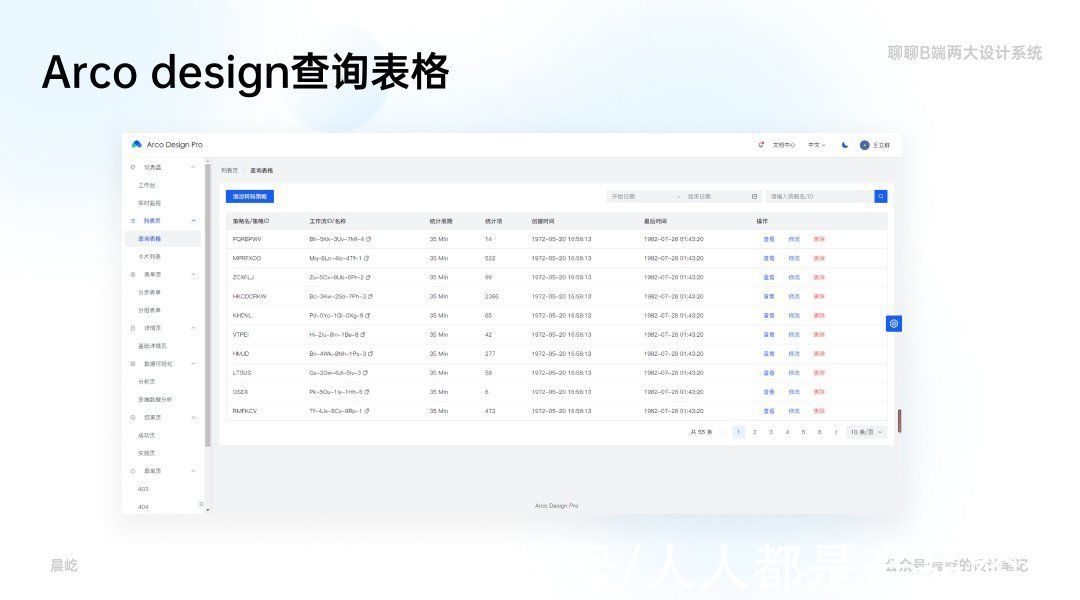Open the search with the blue magnifier icon
This screenshot has height=600, width=1080.
[879, 196]
